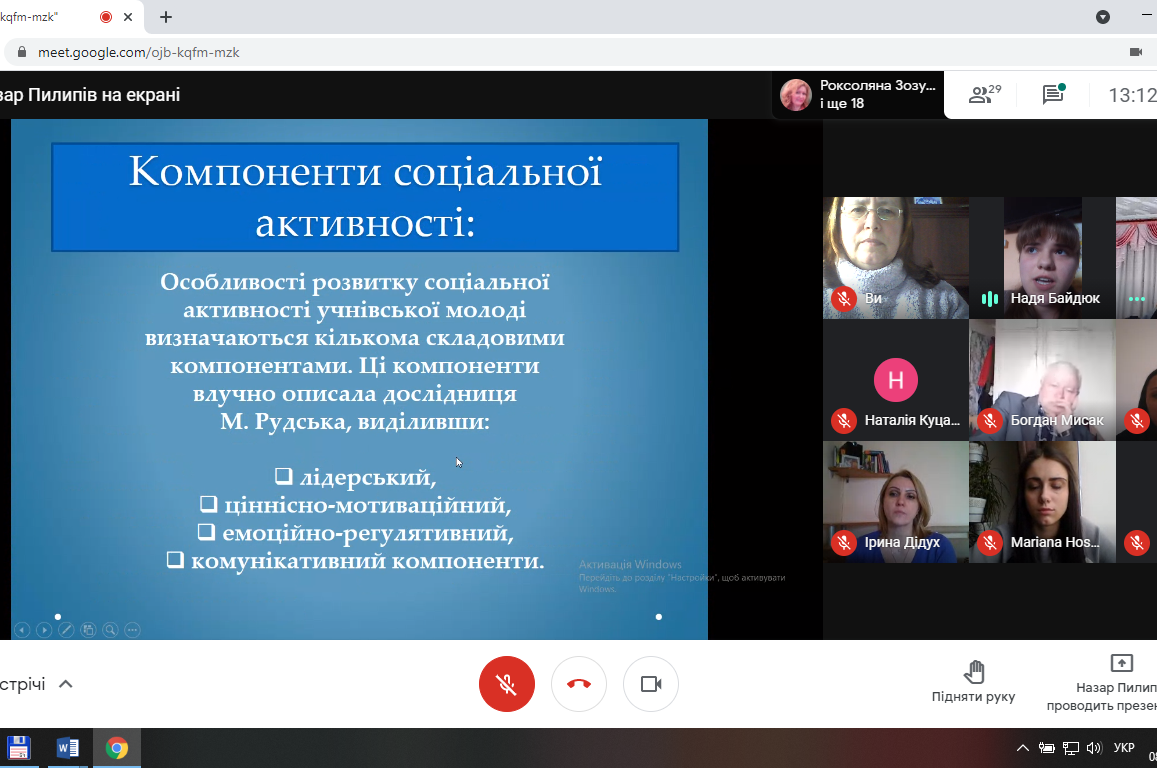Click the present screen icon
The height and width of the screenshot is (768, 1157).
1121,664
